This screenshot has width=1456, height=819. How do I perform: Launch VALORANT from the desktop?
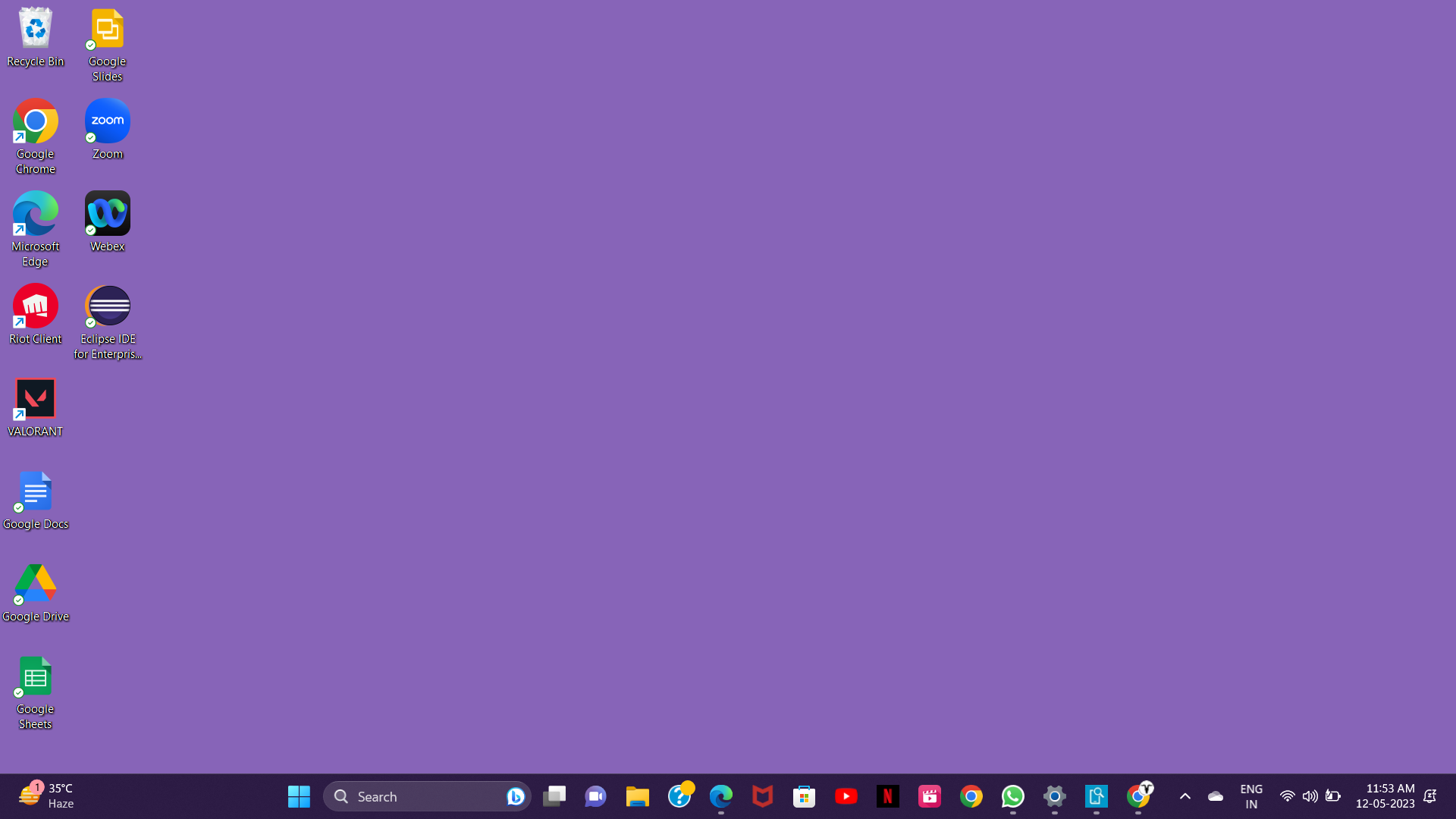(35, 397)
